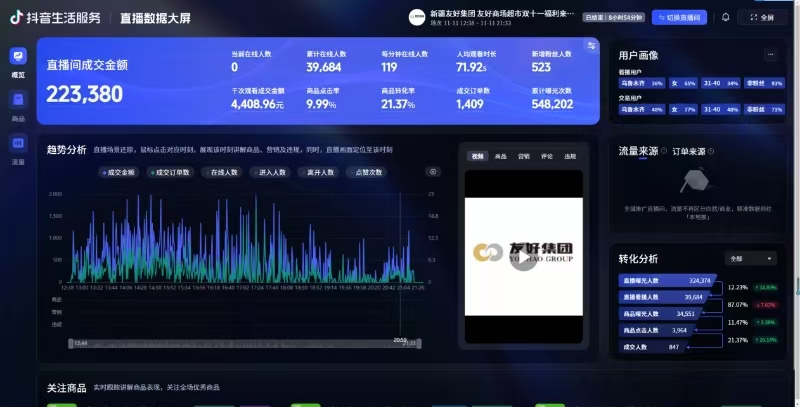Click the 成交订单数 1,409 metric
The height and width of the screenshot is (407, 800).
click(473, 98)
